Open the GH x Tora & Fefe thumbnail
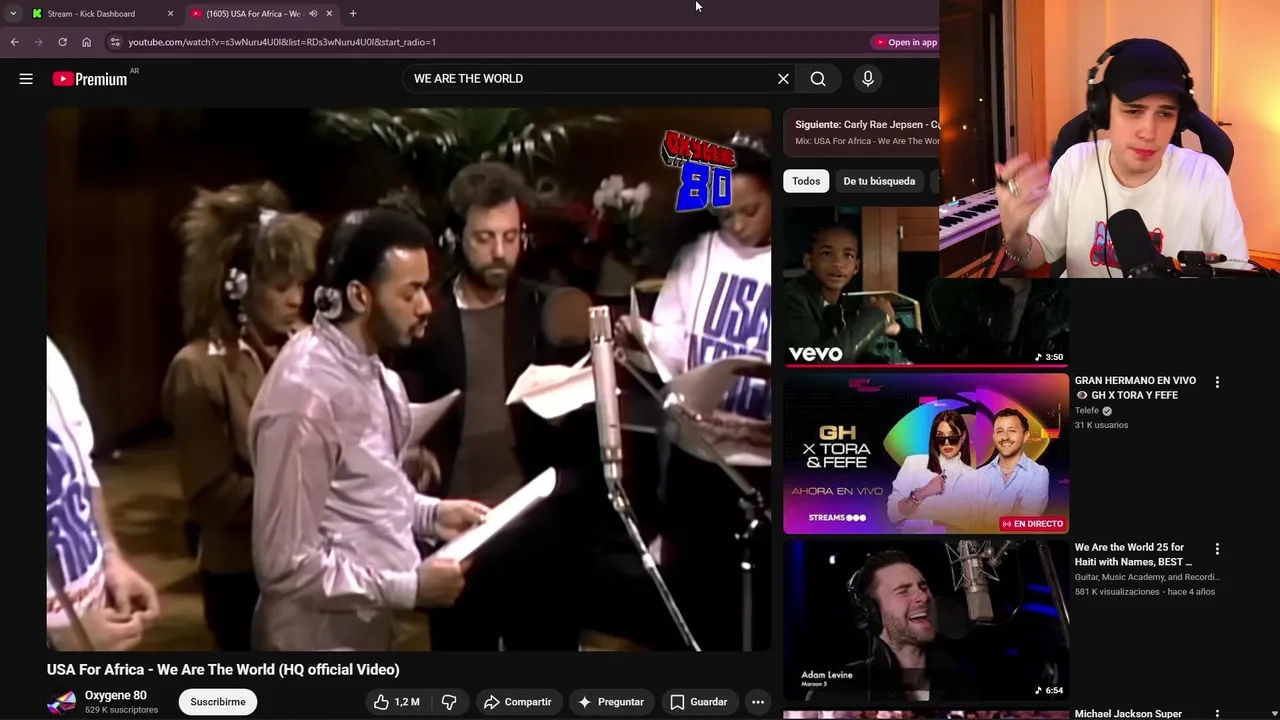The height and width of the screenshot is (720, 1280). (x=926, y=454)
